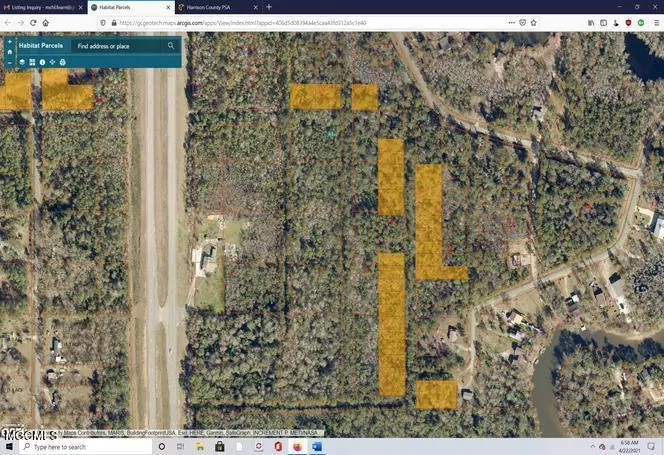Viewport: 664px width, 455px height.
Task: Click the map zoom in plus button
Action: [x=10, y=41]
